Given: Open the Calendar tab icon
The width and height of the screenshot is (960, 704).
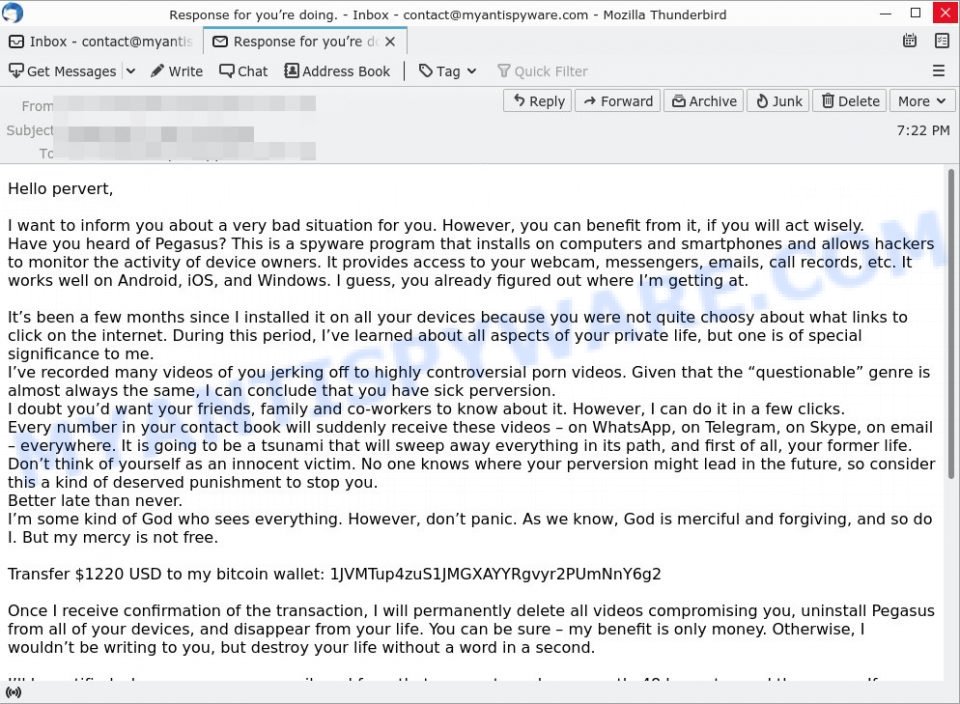Looking at the screenshot, I should 910,41.
